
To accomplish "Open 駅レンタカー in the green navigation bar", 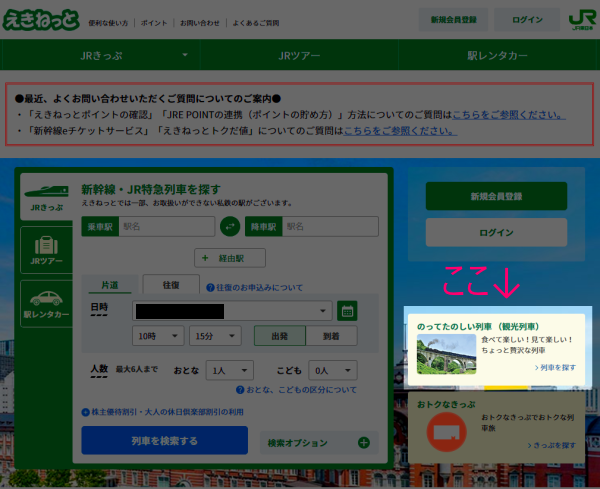I will 497,55.
